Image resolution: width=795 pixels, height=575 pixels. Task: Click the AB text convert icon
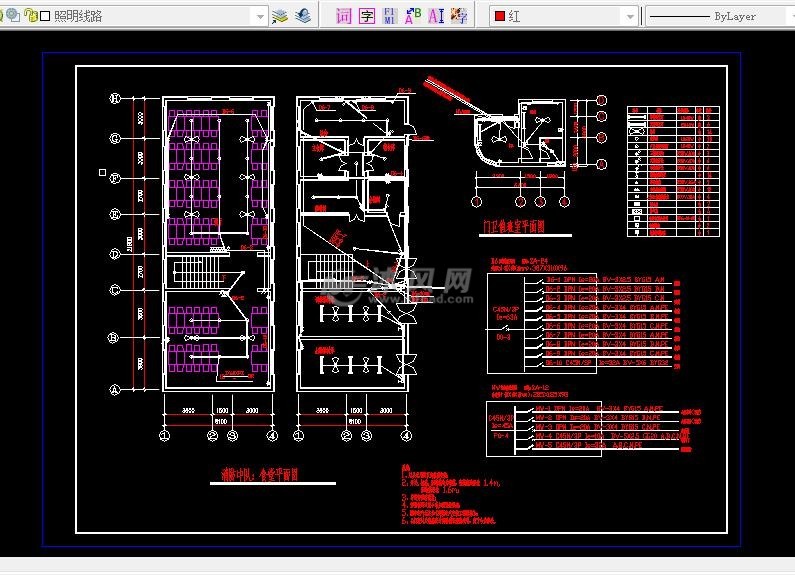click(413, 16)
